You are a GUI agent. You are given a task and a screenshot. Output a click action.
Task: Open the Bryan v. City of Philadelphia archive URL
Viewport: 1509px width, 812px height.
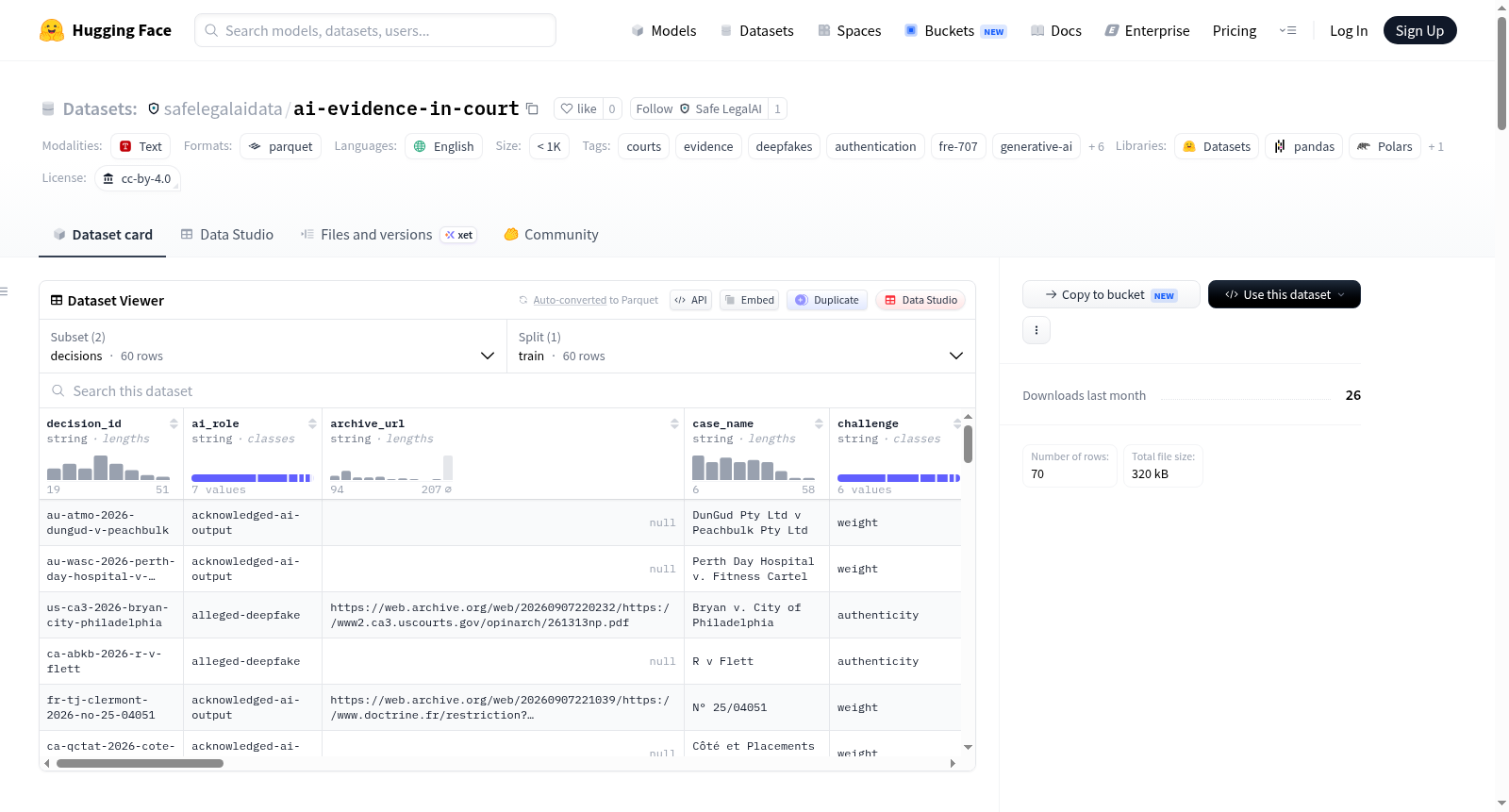click(500, 615)
